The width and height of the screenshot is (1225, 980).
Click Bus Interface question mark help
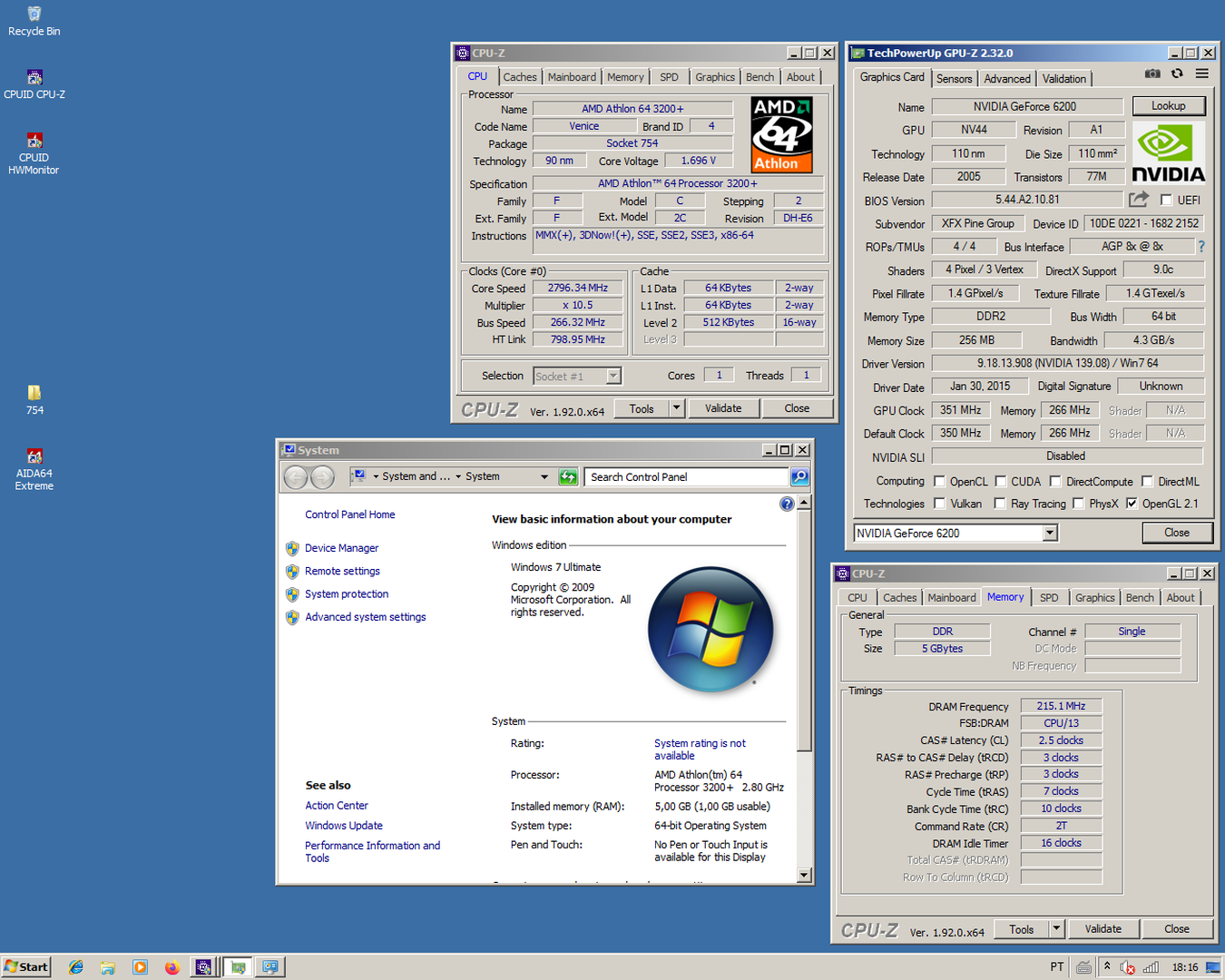(x=1201, y=246)
